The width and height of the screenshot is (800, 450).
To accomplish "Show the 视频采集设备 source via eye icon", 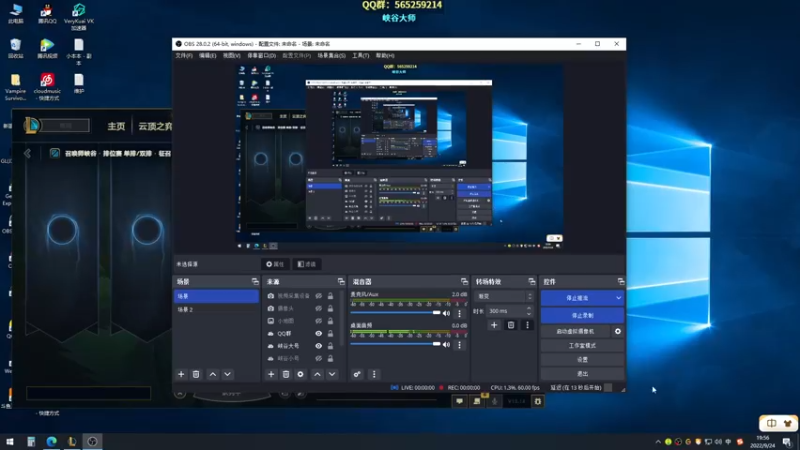I will [318, 296].
